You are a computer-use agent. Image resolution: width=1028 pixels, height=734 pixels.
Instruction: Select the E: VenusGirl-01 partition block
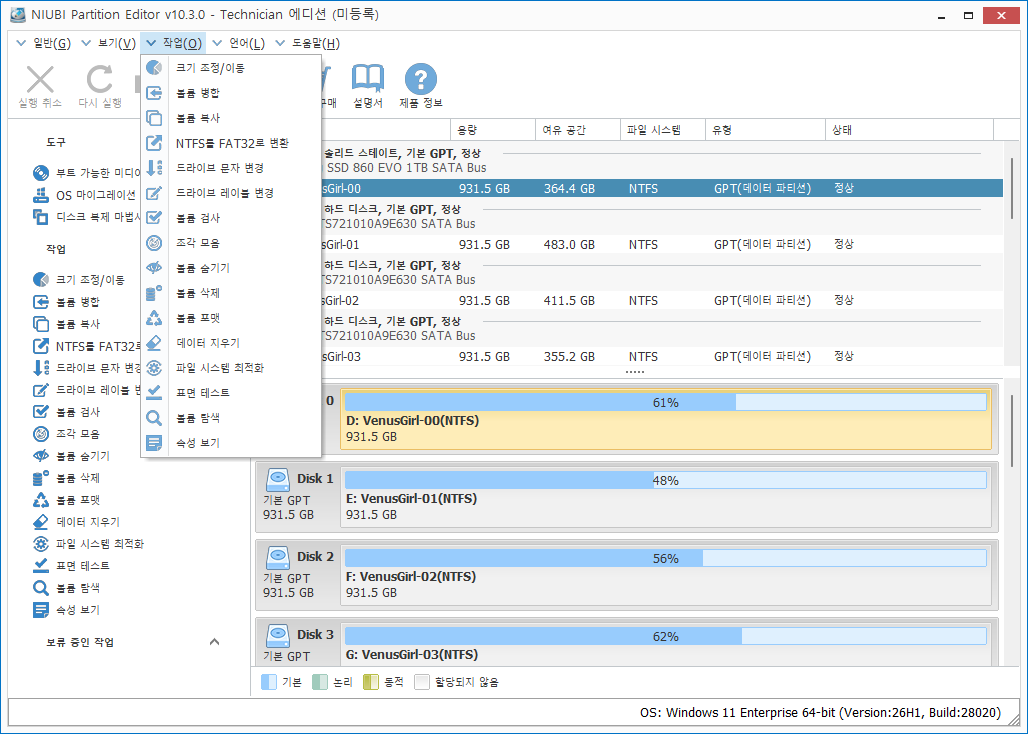[x=665, y=497]
